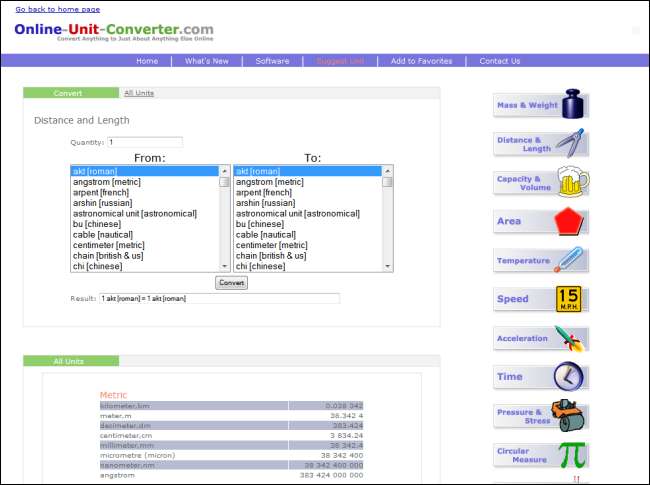Select akt [roman] in the To list

point(308,171)
